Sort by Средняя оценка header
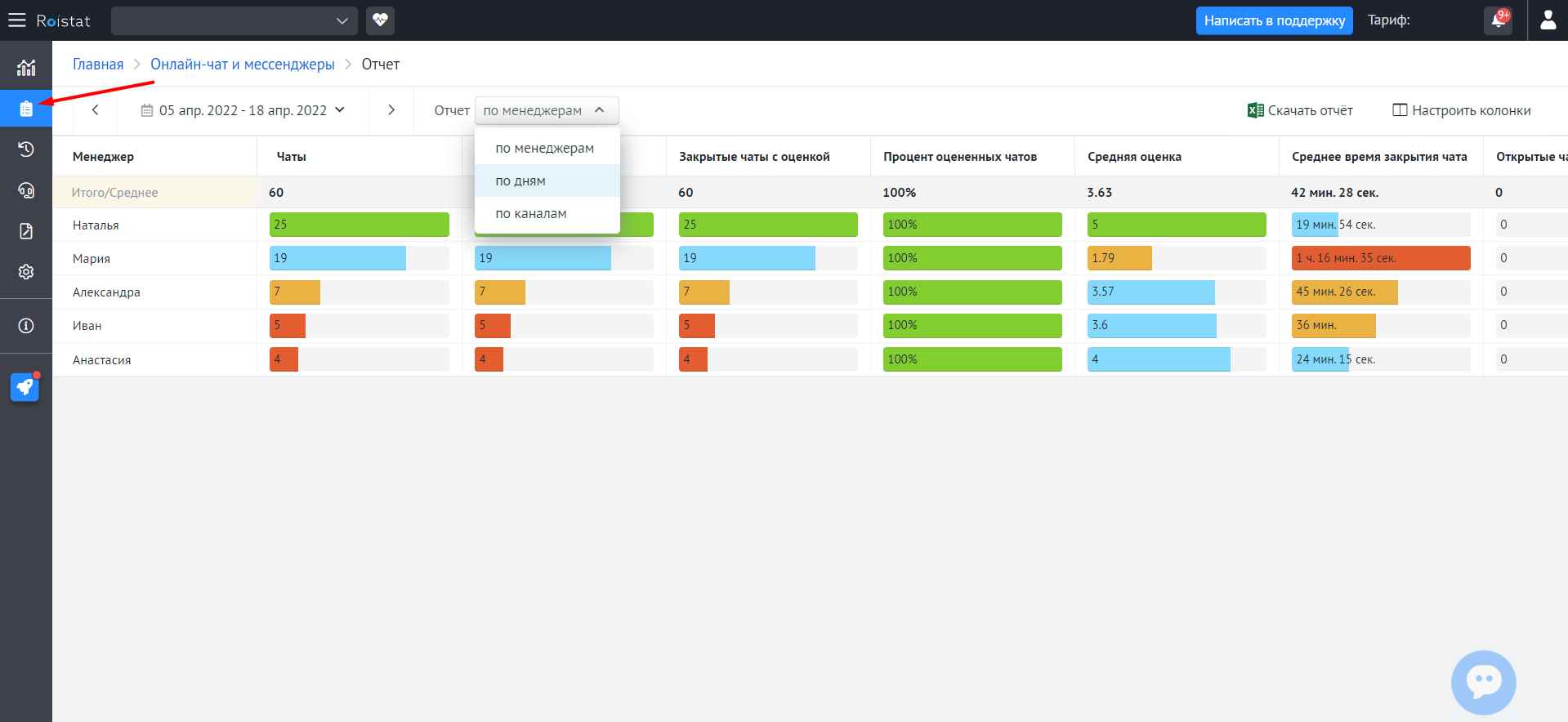 tap(1134, 157)
